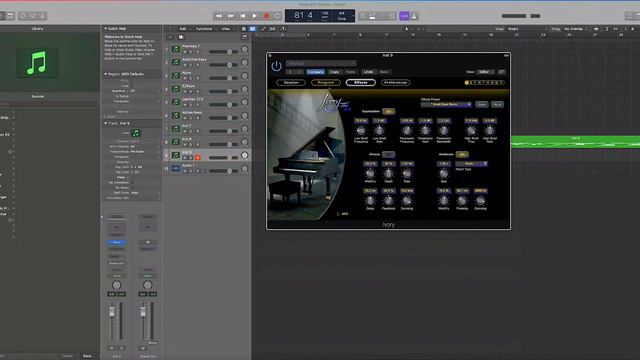Open the LCD display mode dropdown arrow
This screenshot has height=360, width=640.
353,16
